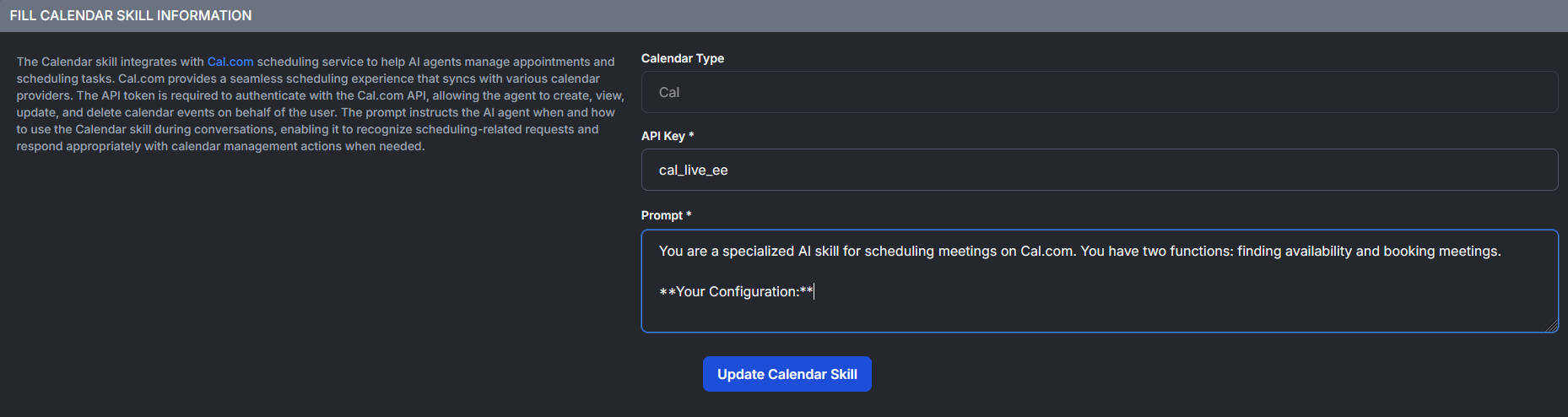
Task: Click inside the Prompt text area
Action: pyautogui.click(x=1099, y=312)
